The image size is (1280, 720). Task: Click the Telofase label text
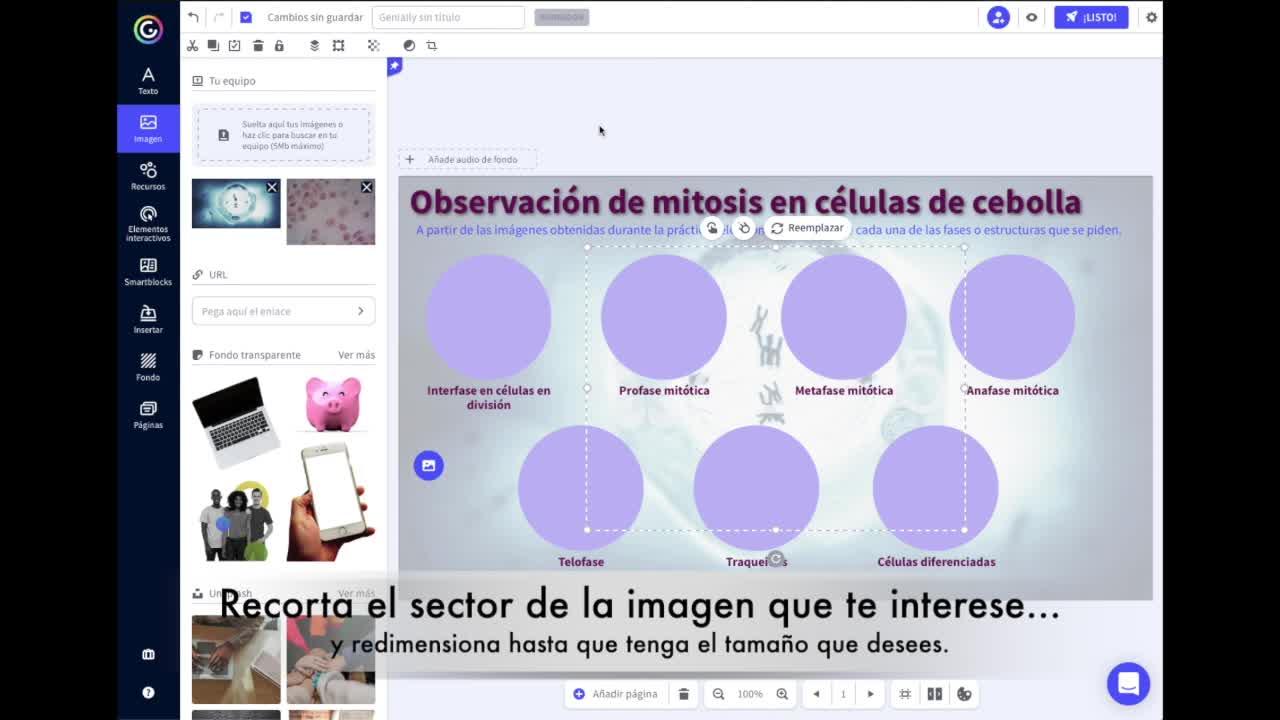coord(581,562)
